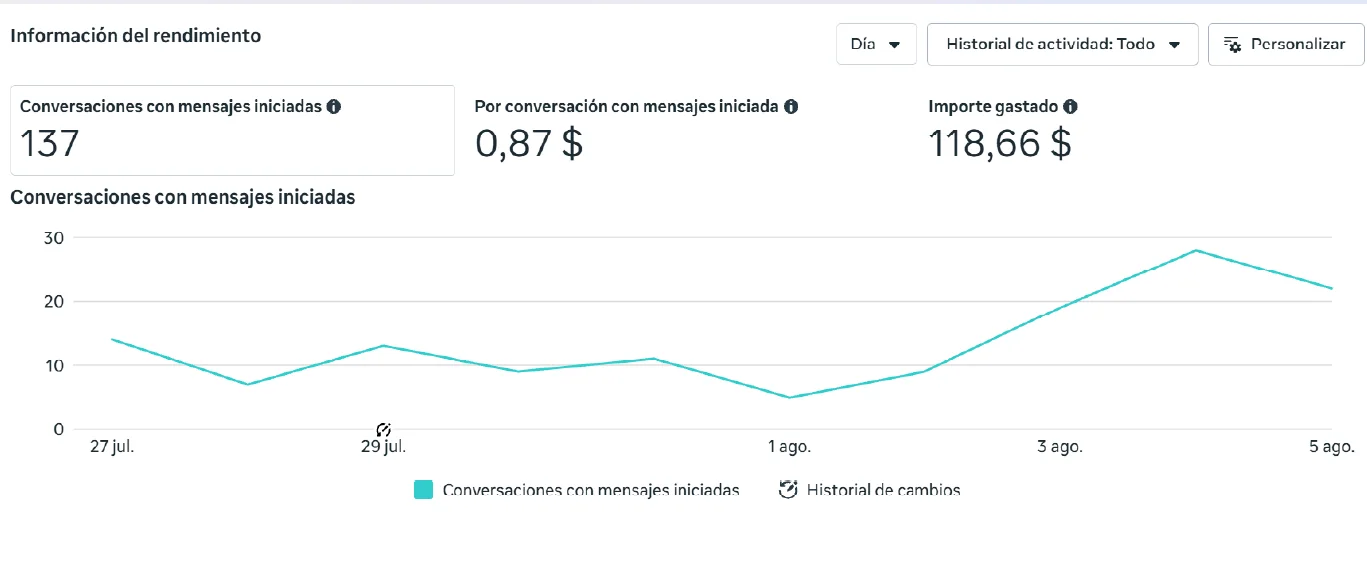Screen dimensions: 1367x584
Task: Click the 30 y-axis label
Action: [x=53, y=238]
